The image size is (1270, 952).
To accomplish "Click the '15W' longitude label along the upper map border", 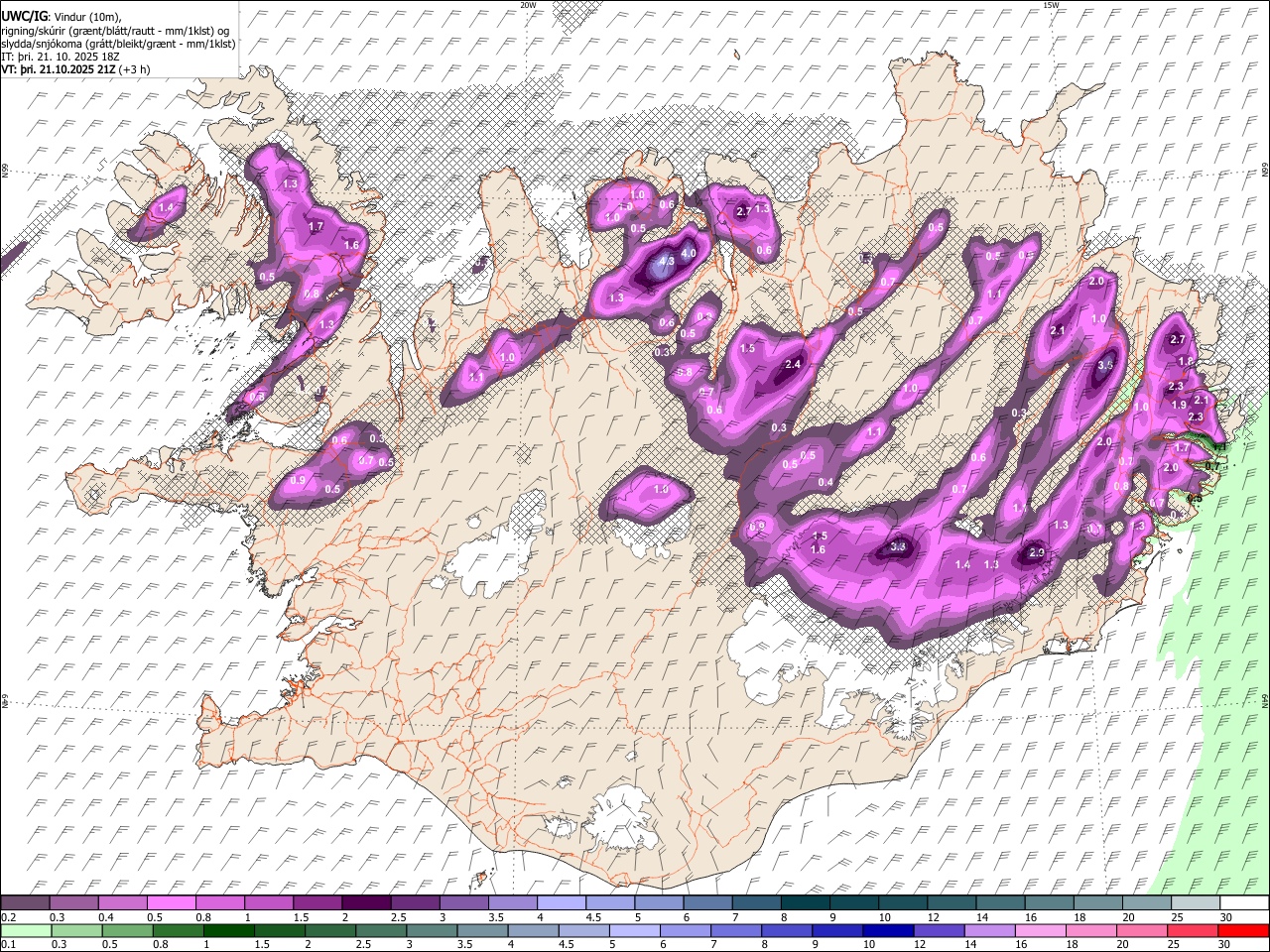I will [x=1051, y=5].
